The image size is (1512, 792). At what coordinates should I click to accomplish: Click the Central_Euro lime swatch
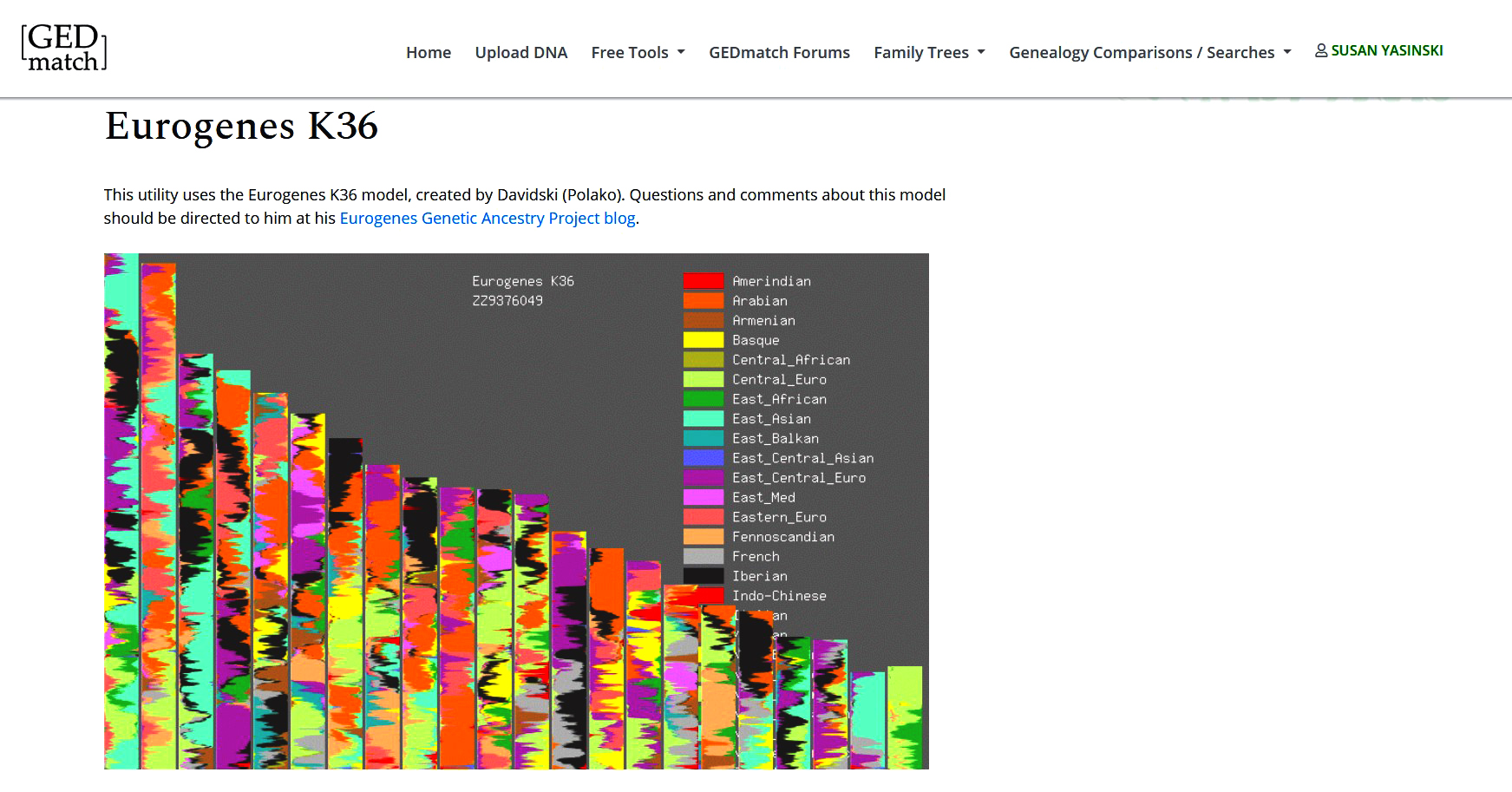(x=704, y=379)
